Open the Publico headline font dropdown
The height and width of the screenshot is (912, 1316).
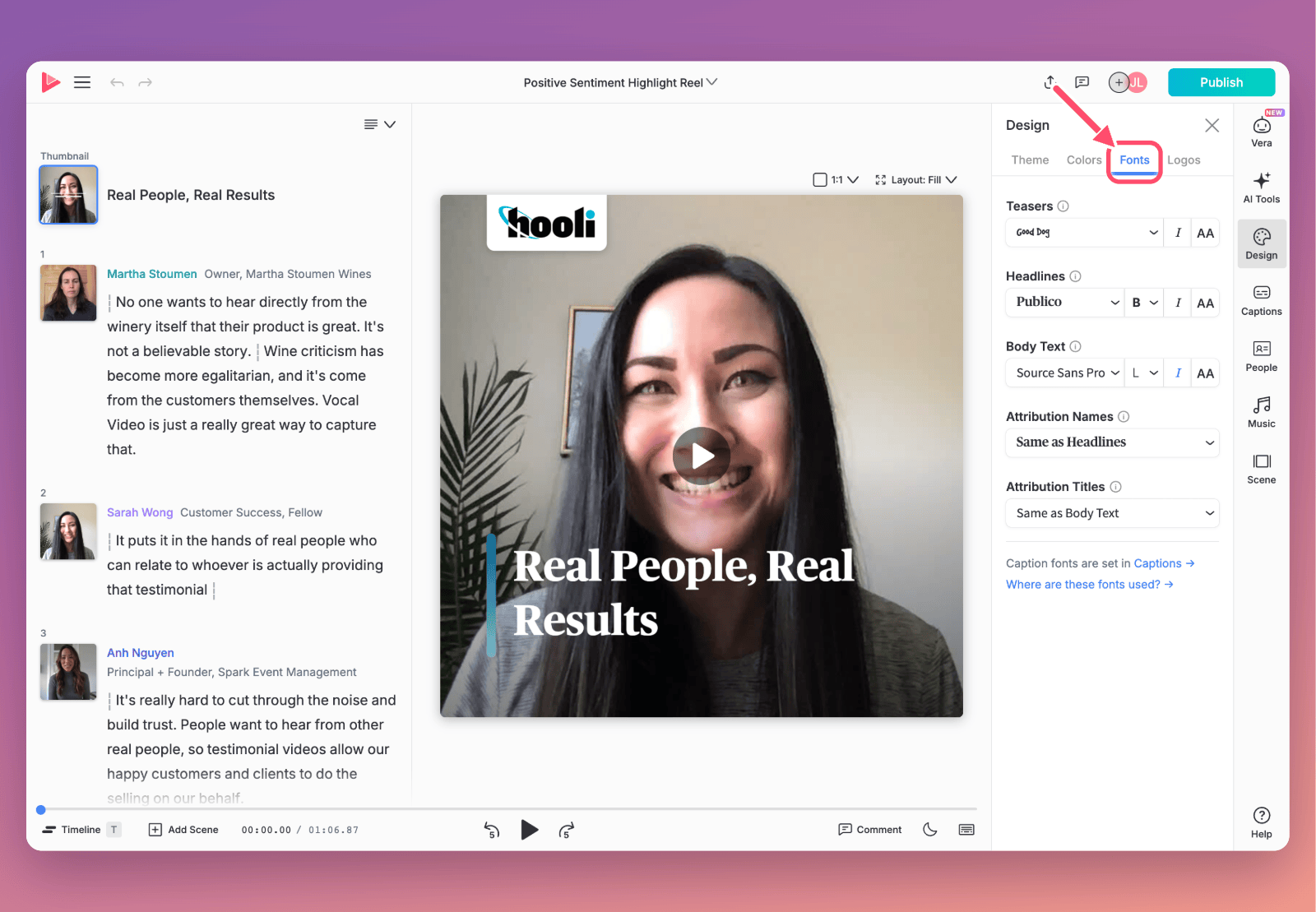[1065, 303]
